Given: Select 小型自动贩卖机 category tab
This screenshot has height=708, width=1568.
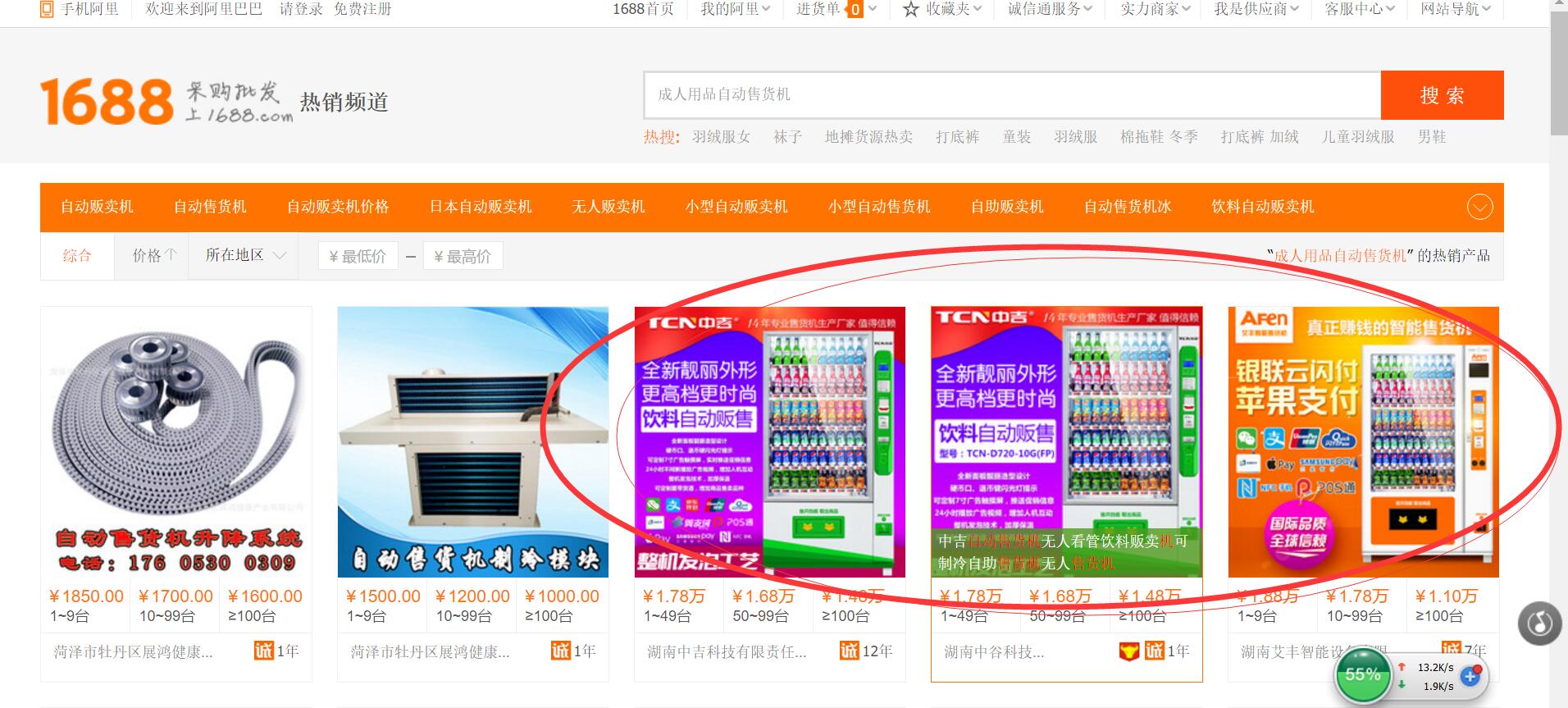Looking at the screenshot, I should [736, 207].
